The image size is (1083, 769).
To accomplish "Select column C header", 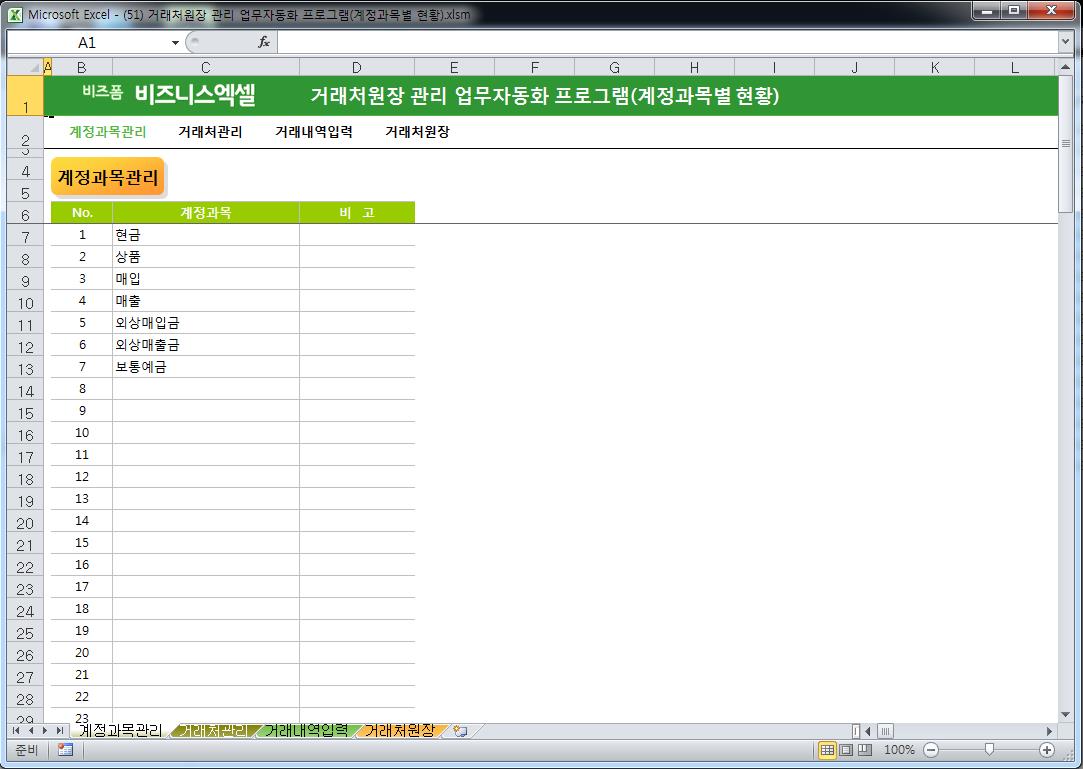I will [x=206, y=68].
